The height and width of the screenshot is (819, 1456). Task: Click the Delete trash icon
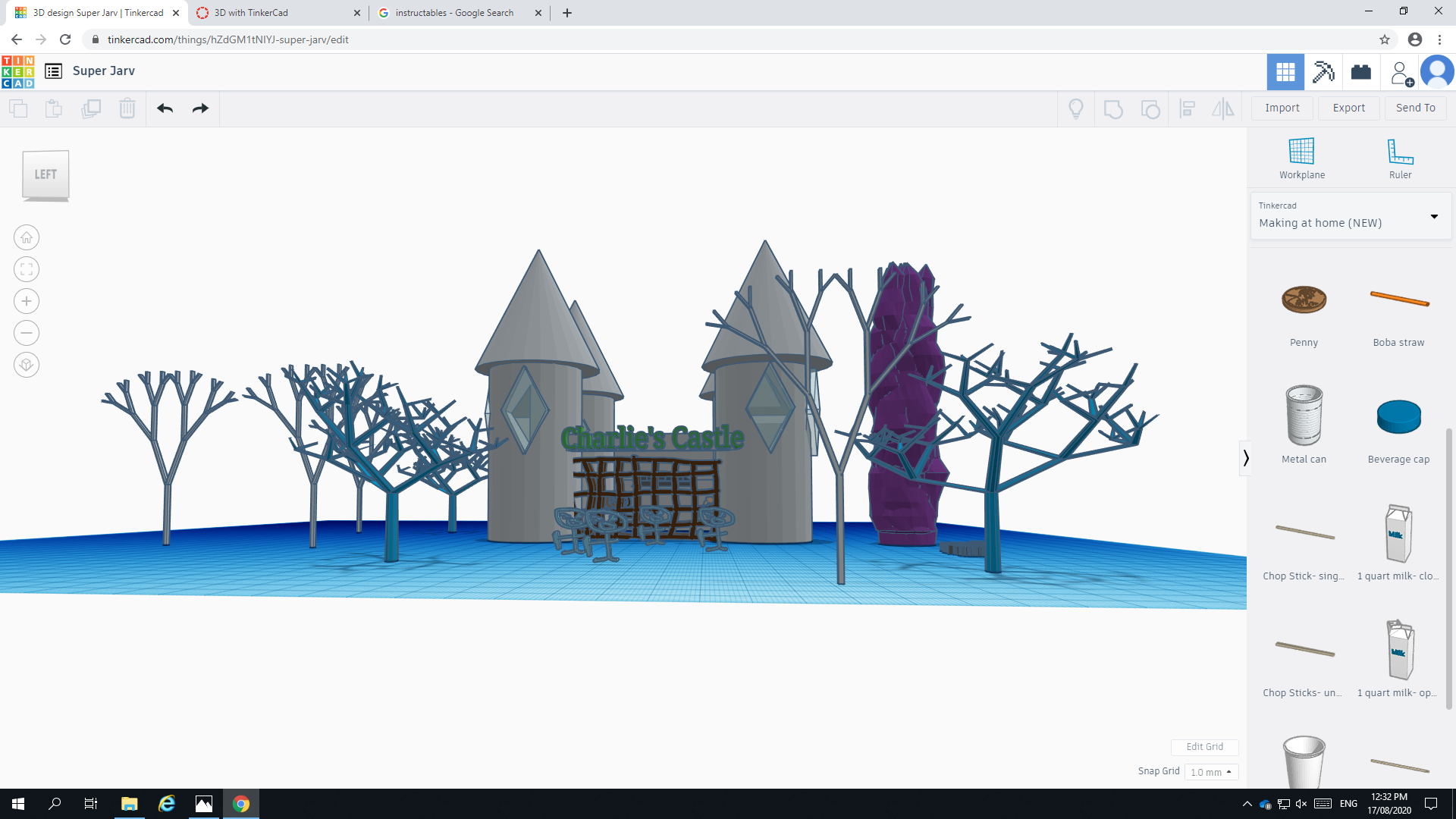coord(127,108)
